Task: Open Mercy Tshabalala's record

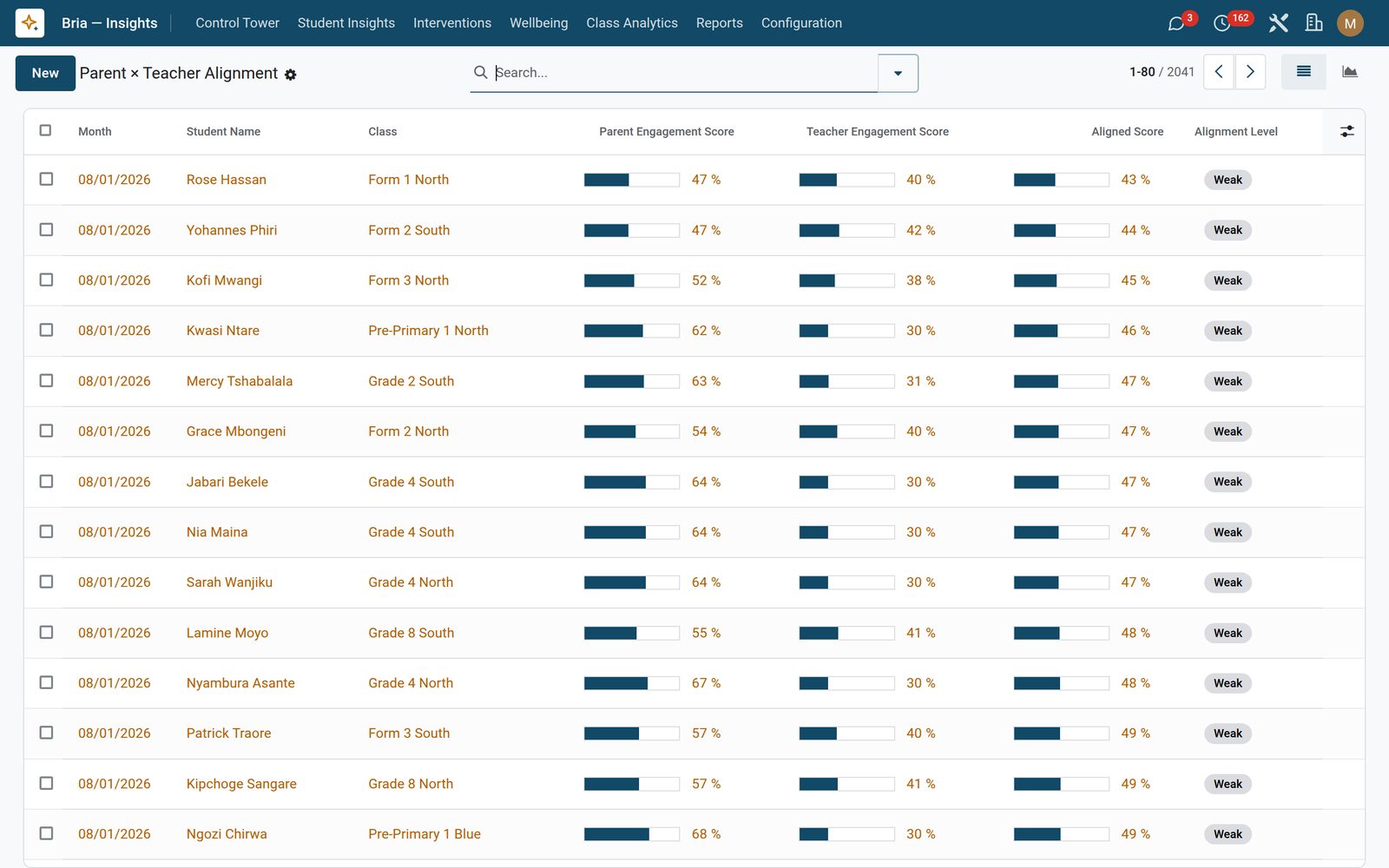Action: (240, 381)
